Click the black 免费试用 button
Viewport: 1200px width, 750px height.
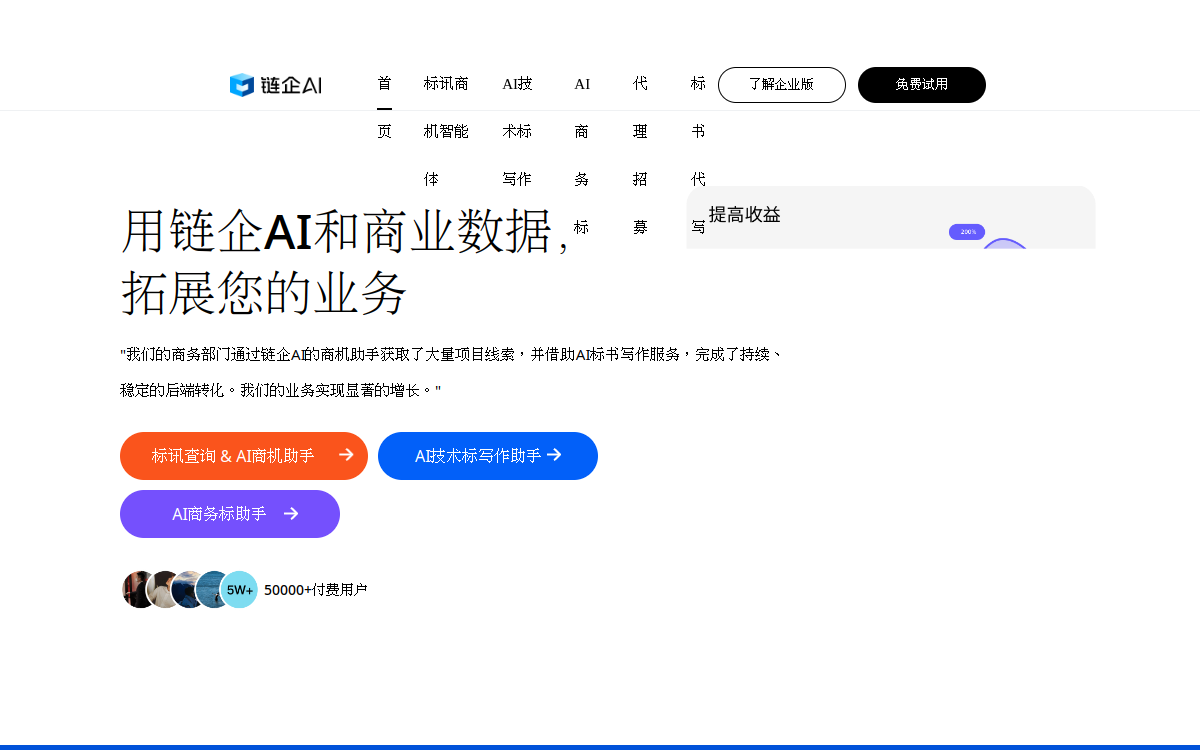pyautogui.click(x=922, y=85)
